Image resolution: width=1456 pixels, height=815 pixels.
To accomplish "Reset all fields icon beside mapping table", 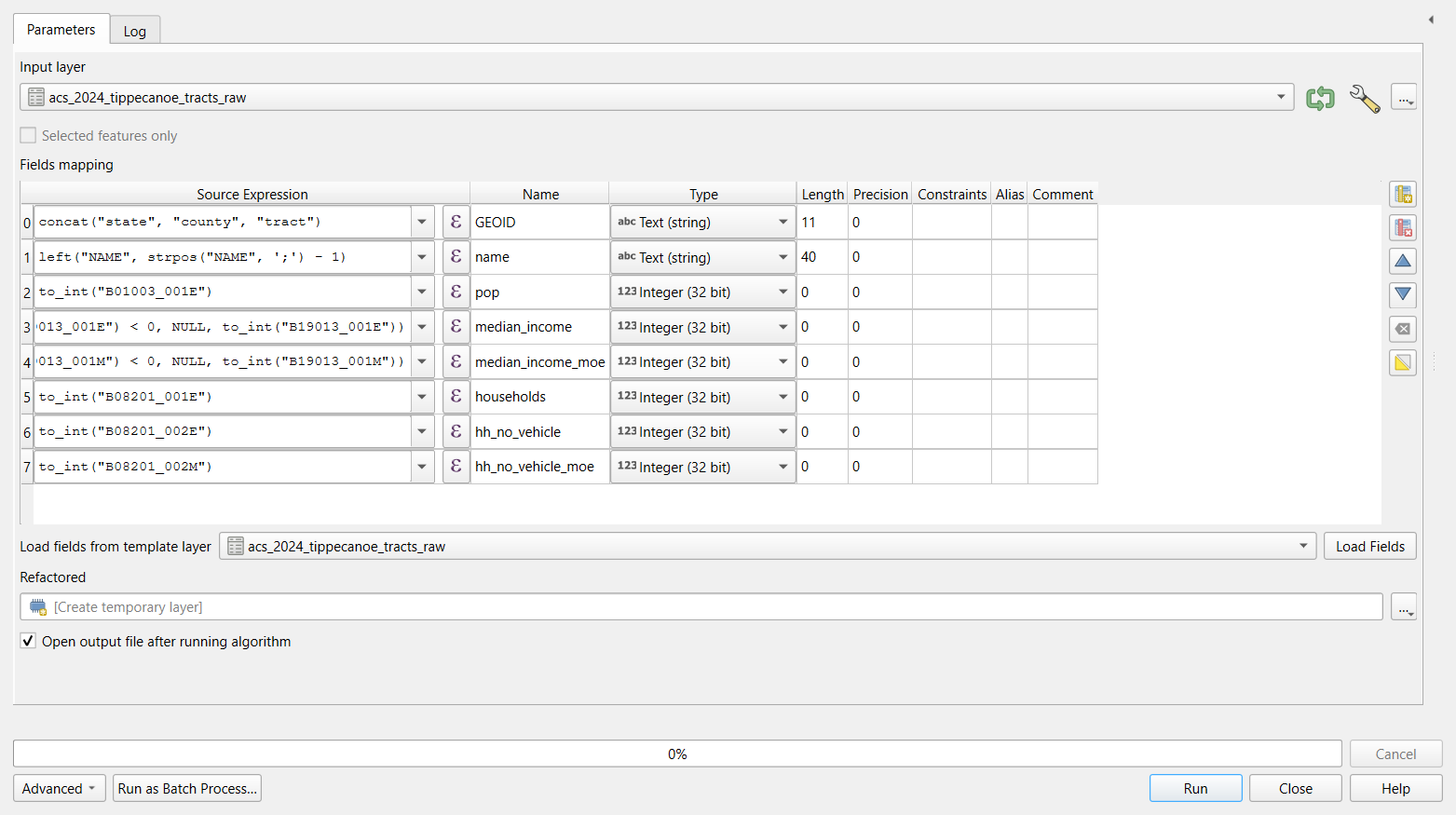I will pos(1403,329).
